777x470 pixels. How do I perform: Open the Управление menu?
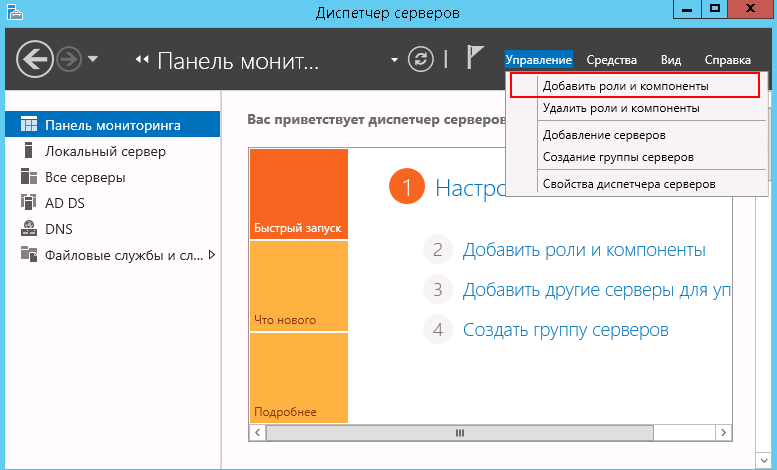(539, 60)
